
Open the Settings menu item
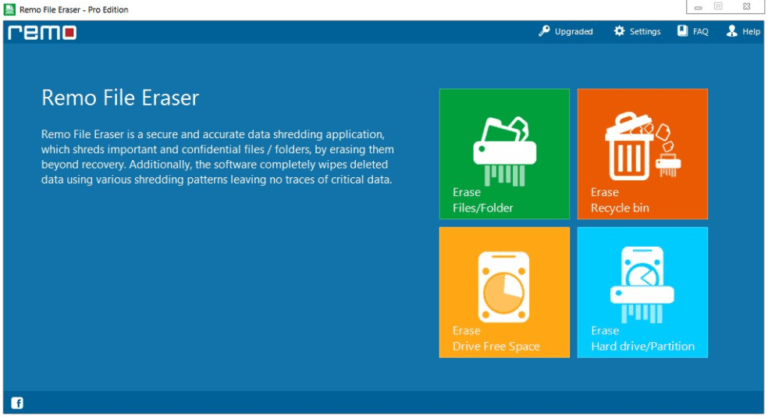[x=645, y=31]
